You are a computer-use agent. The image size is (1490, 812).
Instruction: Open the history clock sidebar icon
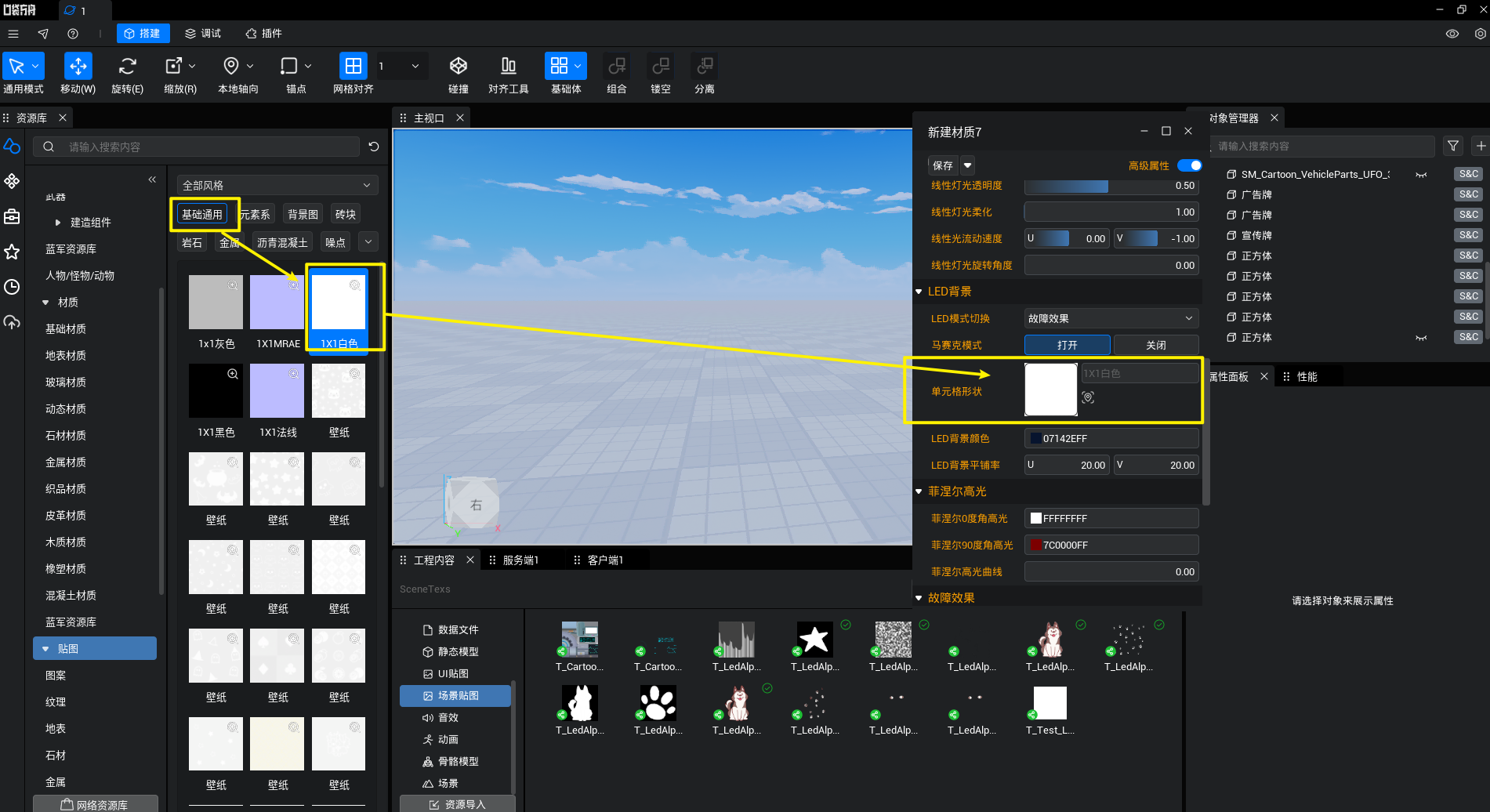coord(12,287)
